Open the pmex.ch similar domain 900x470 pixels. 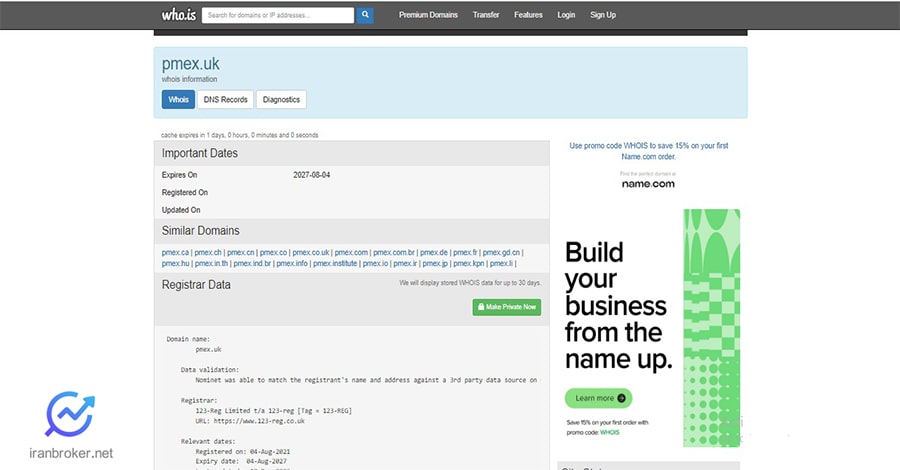(208, 253)
